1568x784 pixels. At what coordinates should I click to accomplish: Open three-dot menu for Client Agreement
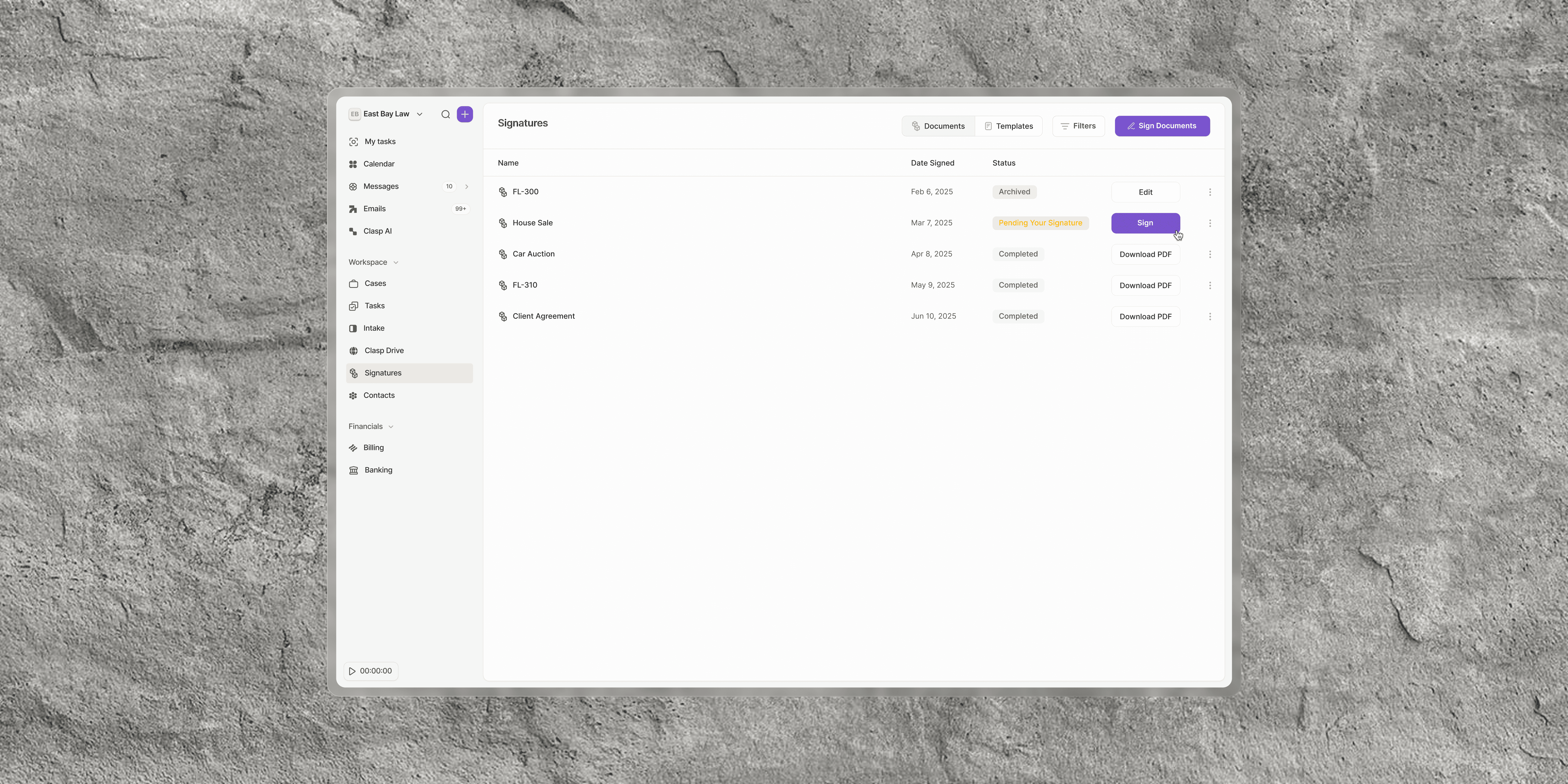coord(1210,317)
